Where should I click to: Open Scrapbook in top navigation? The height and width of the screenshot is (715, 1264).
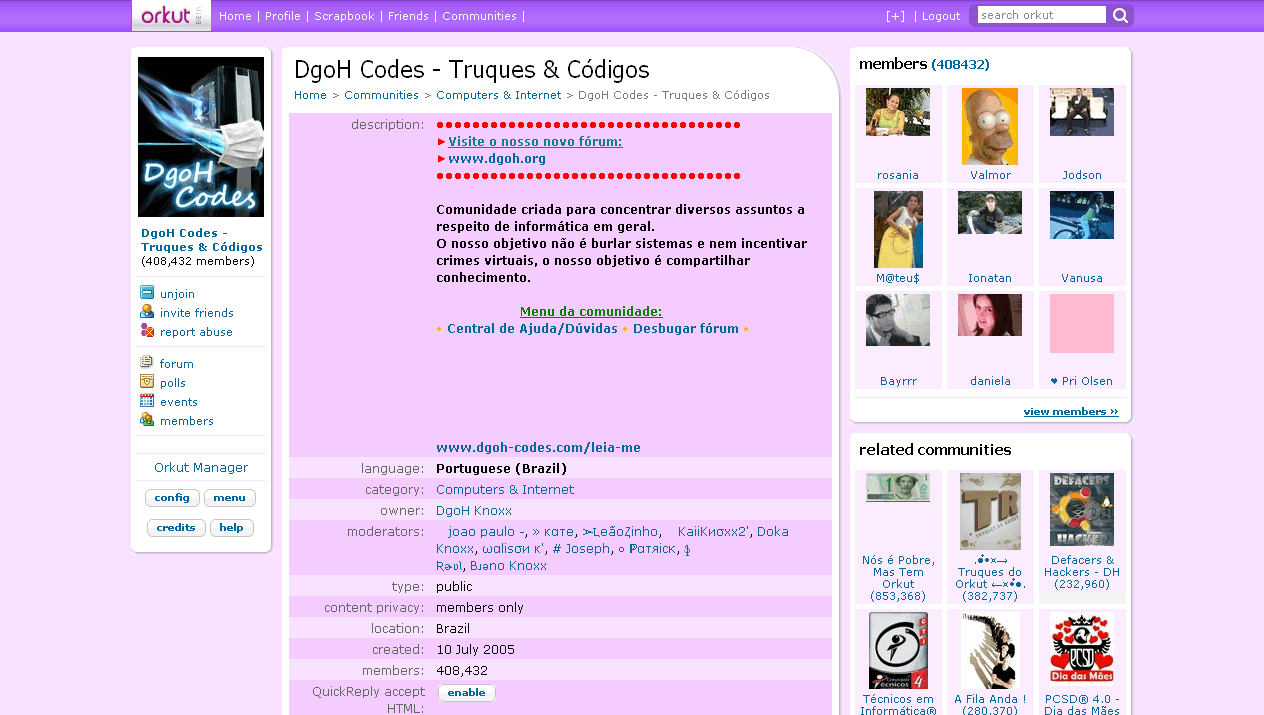click(x=344, y=16)
